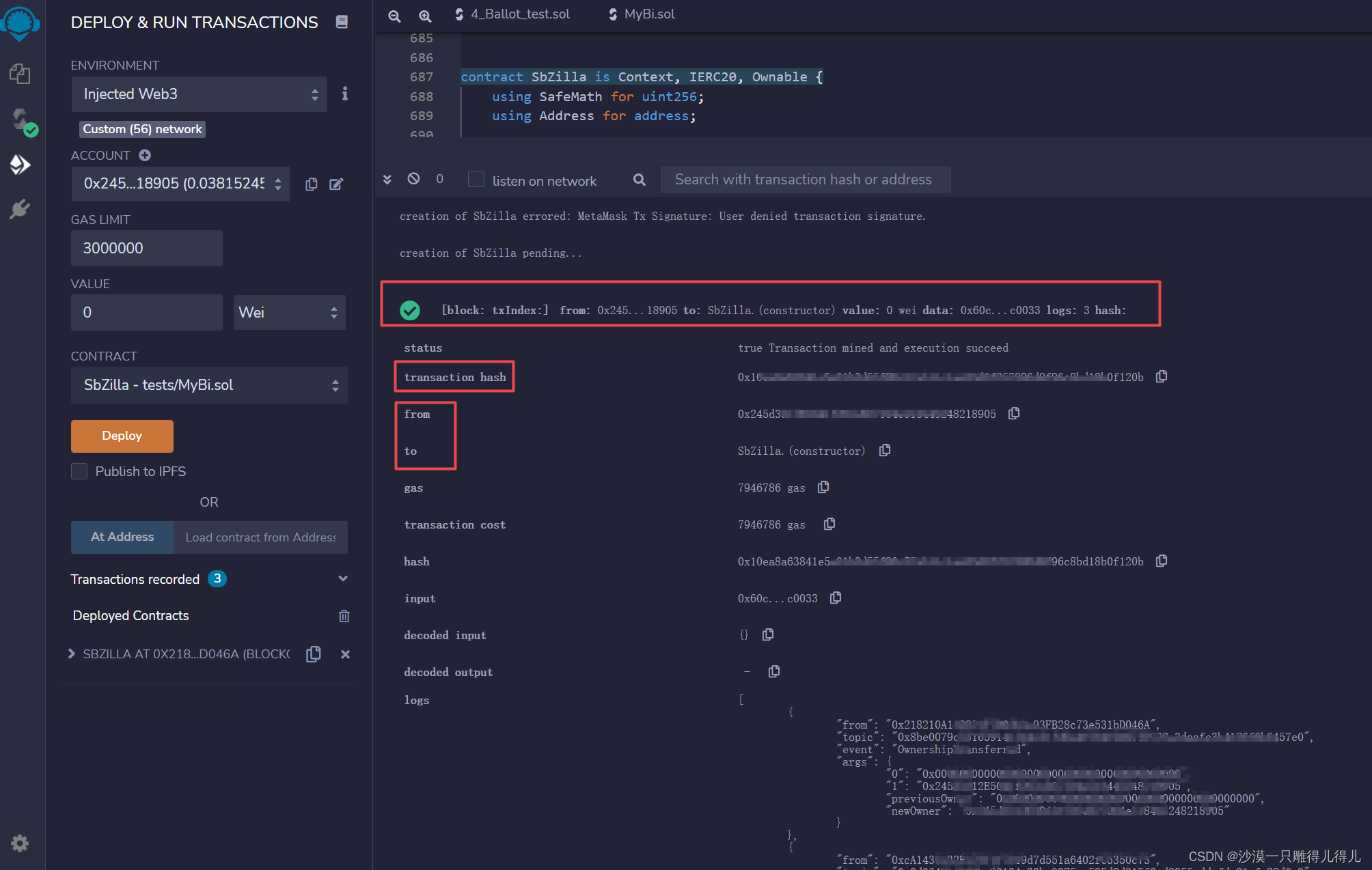Copy the transaction cost value
The image size is (1372, 870).
829,524
